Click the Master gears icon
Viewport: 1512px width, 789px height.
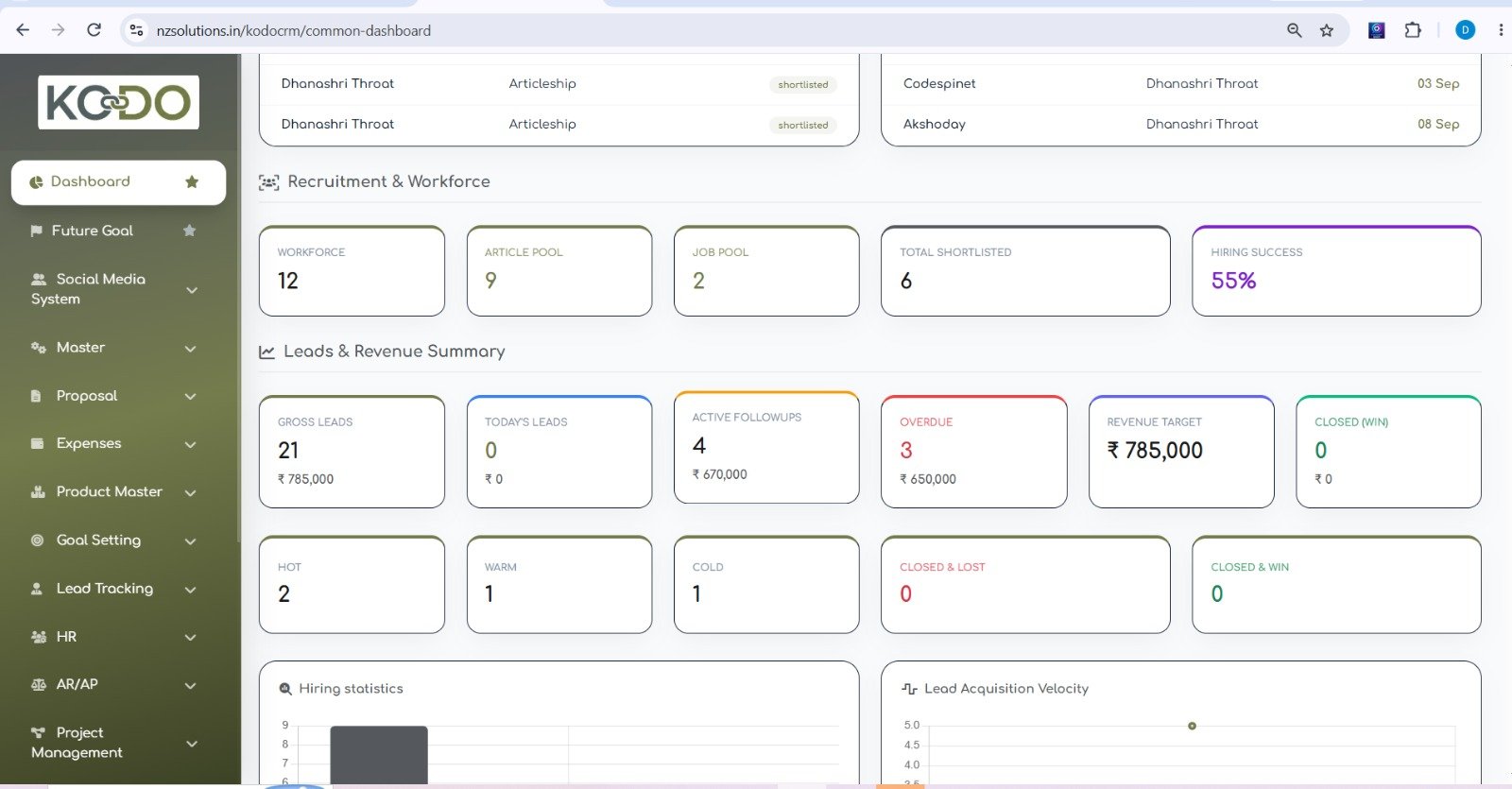click(39, 348)
